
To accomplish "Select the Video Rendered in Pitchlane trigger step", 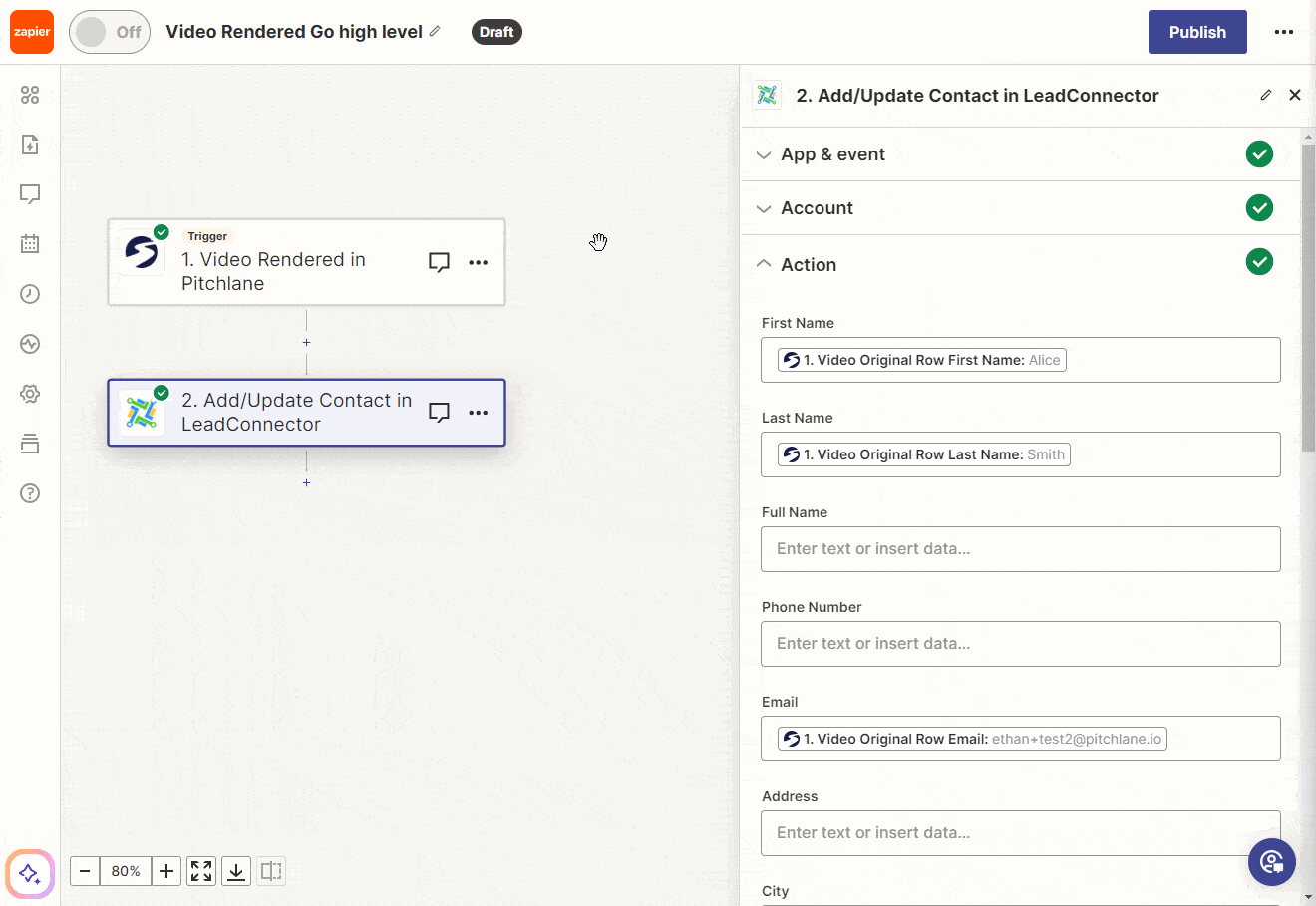I will [x=306, y=262].
